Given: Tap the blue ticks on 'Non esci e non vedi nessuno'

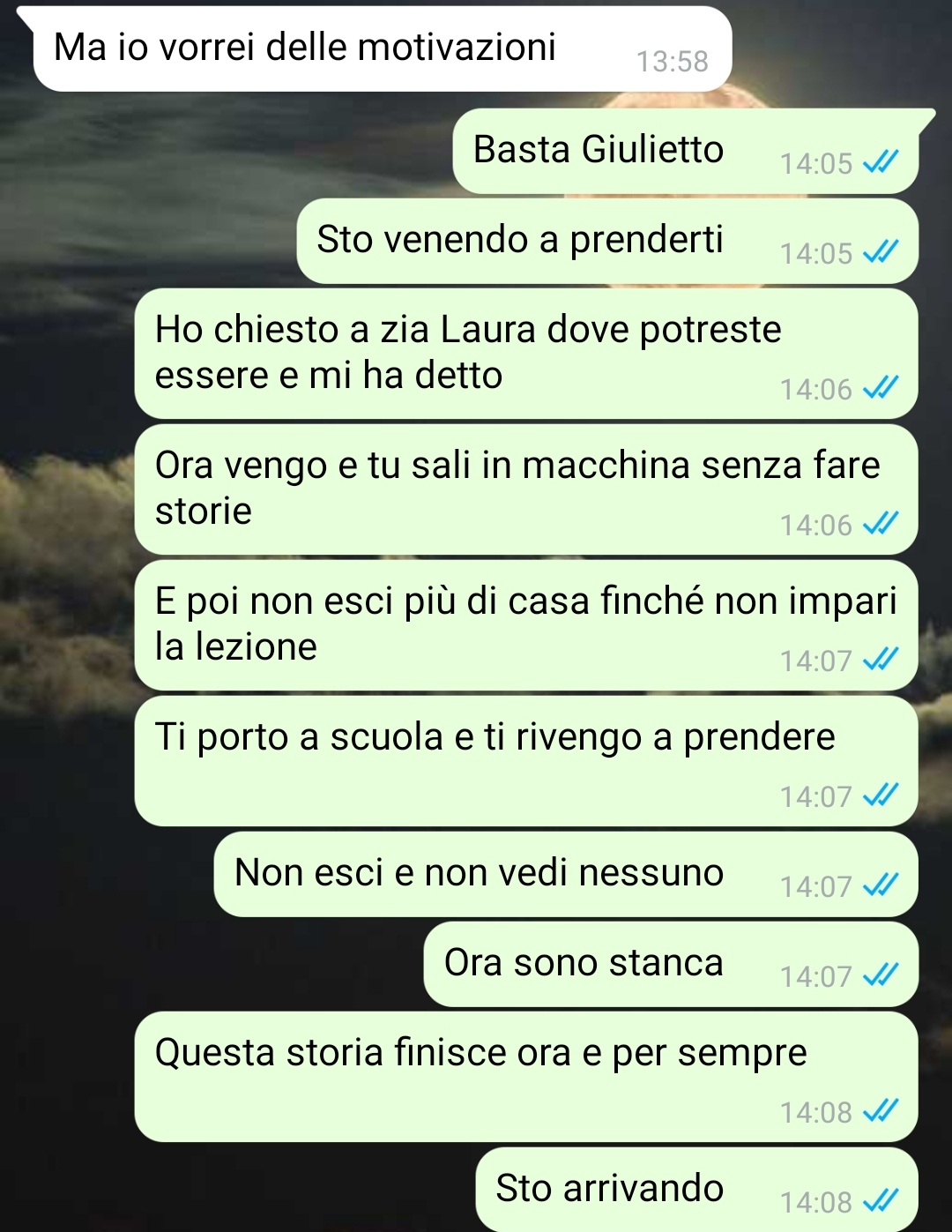Looking at the screenshot, I should coord(880,885).
